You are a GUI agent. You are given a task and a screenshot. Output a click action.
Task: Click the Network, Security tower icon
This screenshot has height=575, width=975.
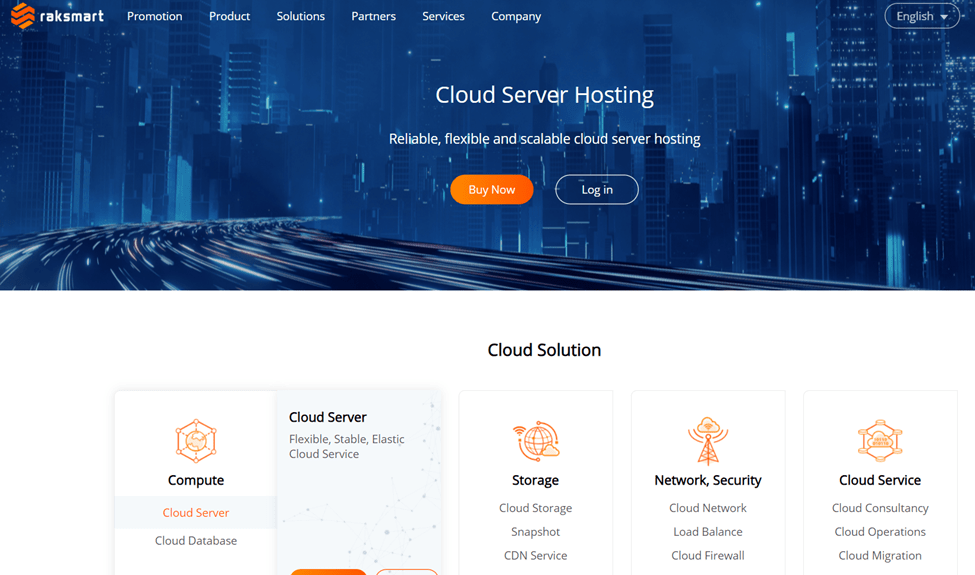pyautogui.click(x=708, y=440)
